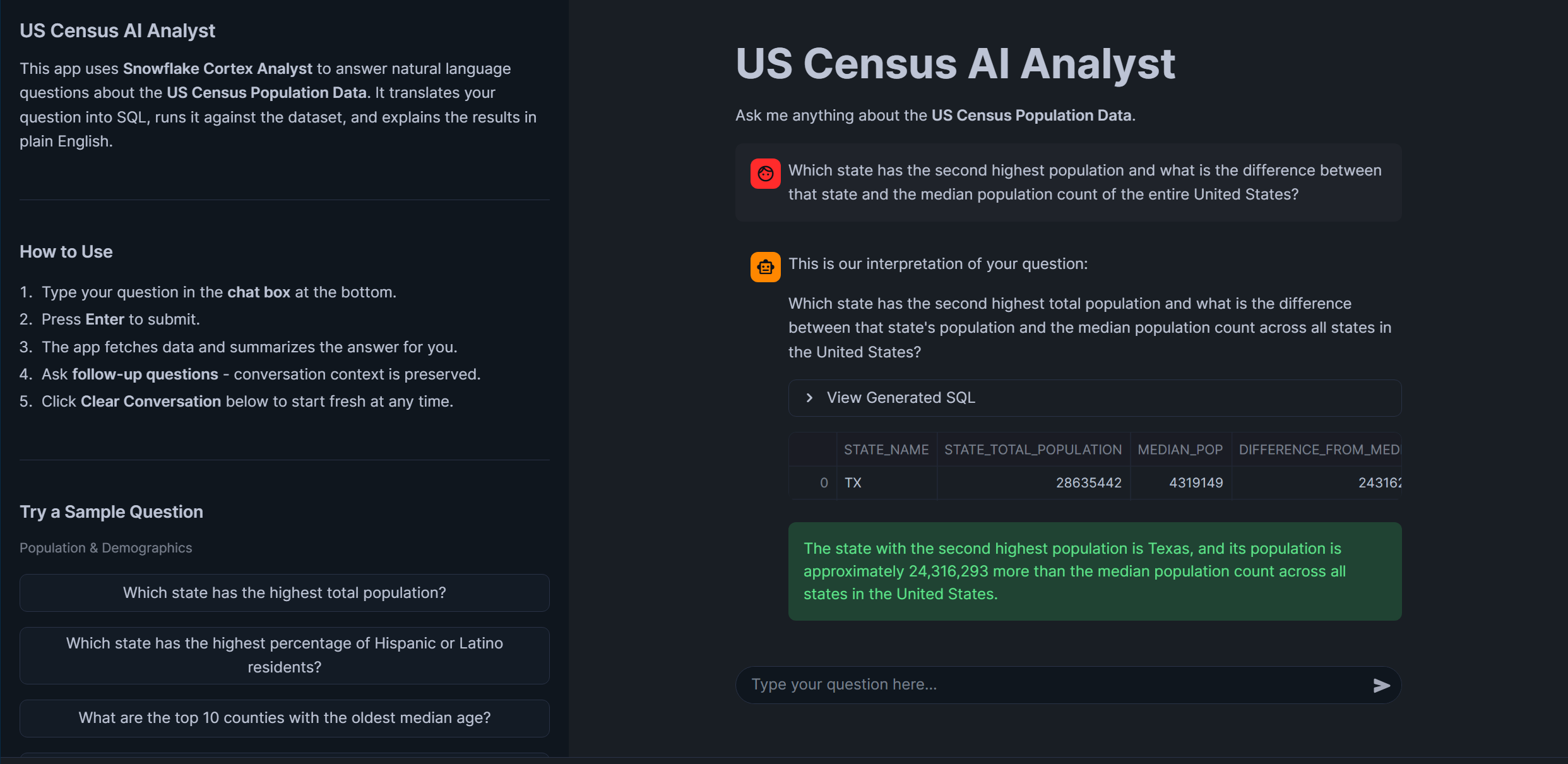Click the green answer summary box
Viewport: 1568px width, 764px height.
point(1094,571)
